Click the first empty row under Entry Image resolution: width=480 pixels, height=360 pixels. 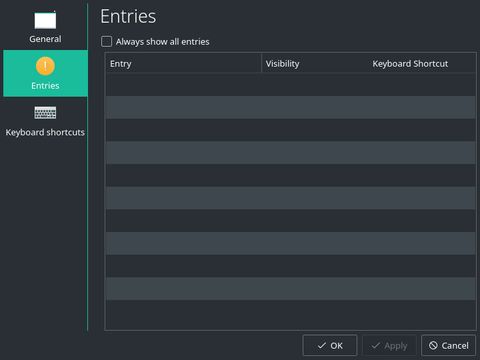[x=184, y=85]
